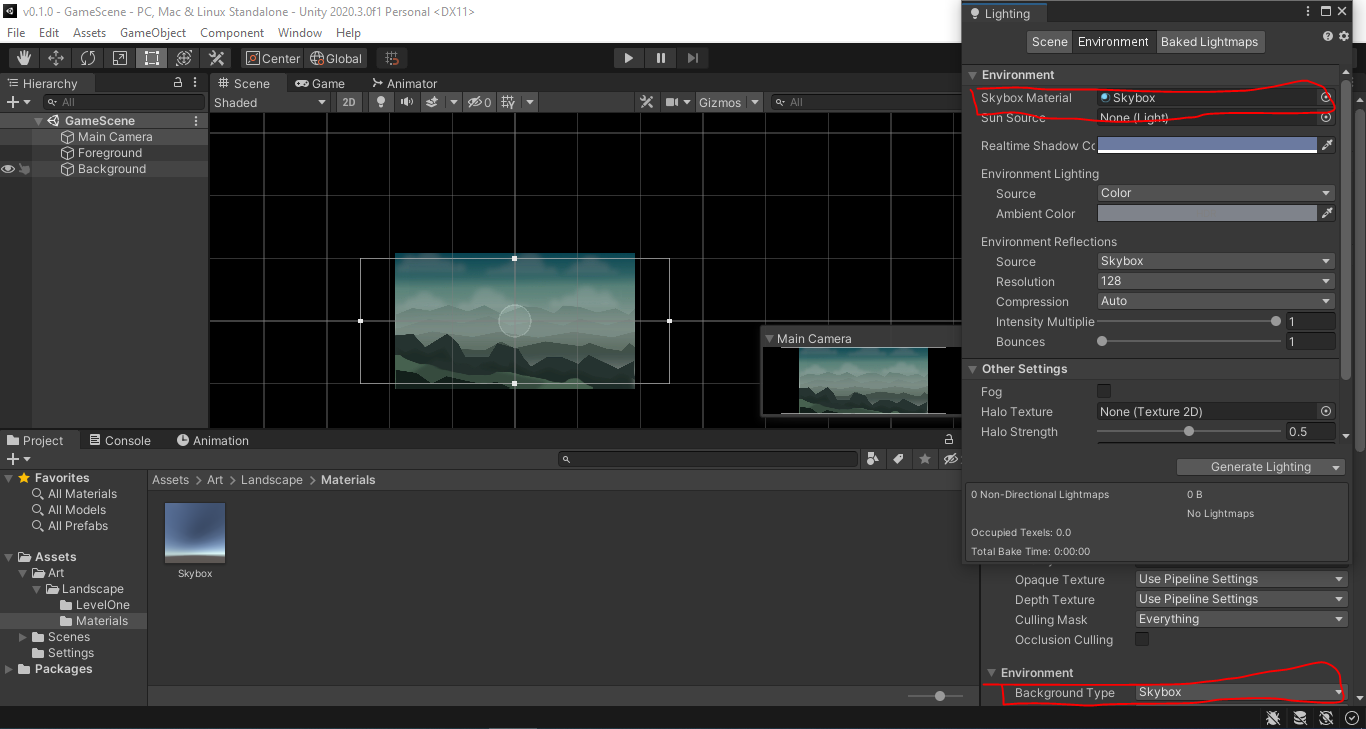Open Halo Texture object picker
Image resolution: width=1366 pixels, height=729 pixels.
pyautogui.click(x=1326, y=411)
